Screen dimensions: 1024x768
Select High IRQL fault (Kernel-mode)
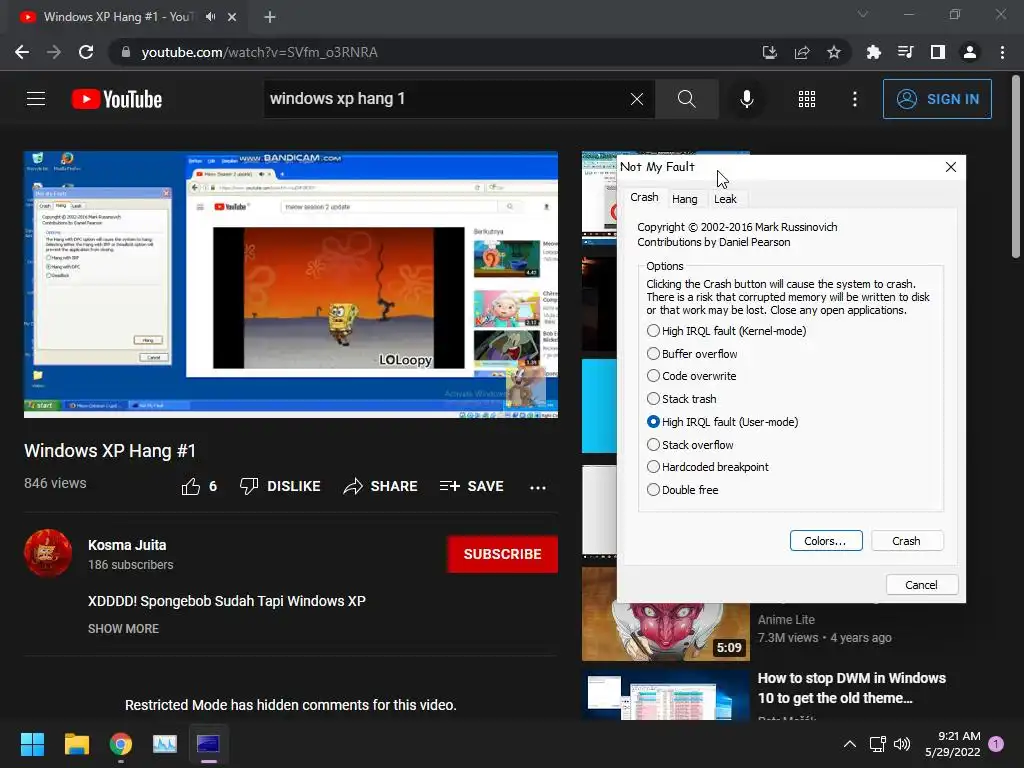726,331
